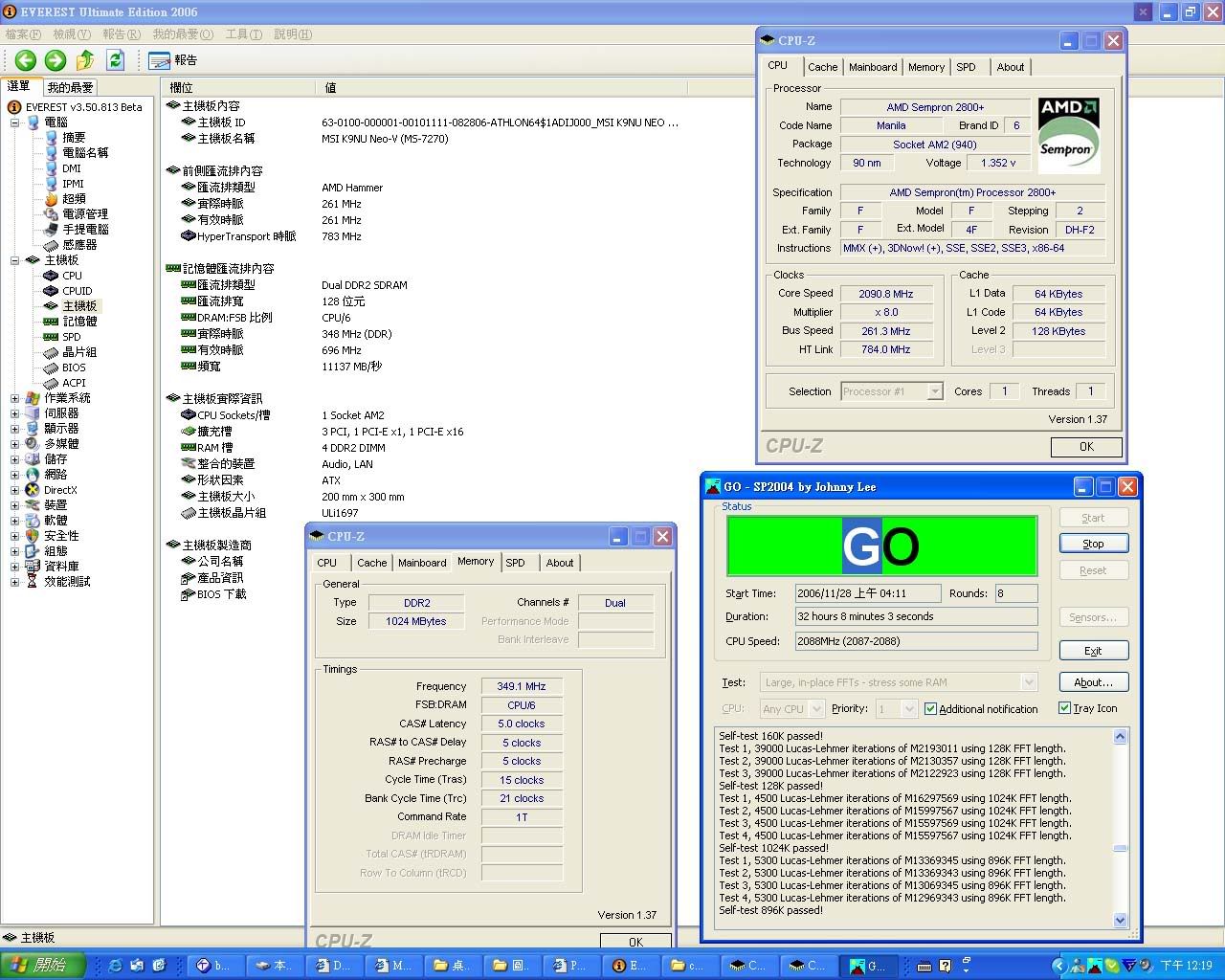Collapse the 電腦 computer tree node
The width and height of the screenshot is (1225, 980).
pyautogui.click(x=14, y=122)
